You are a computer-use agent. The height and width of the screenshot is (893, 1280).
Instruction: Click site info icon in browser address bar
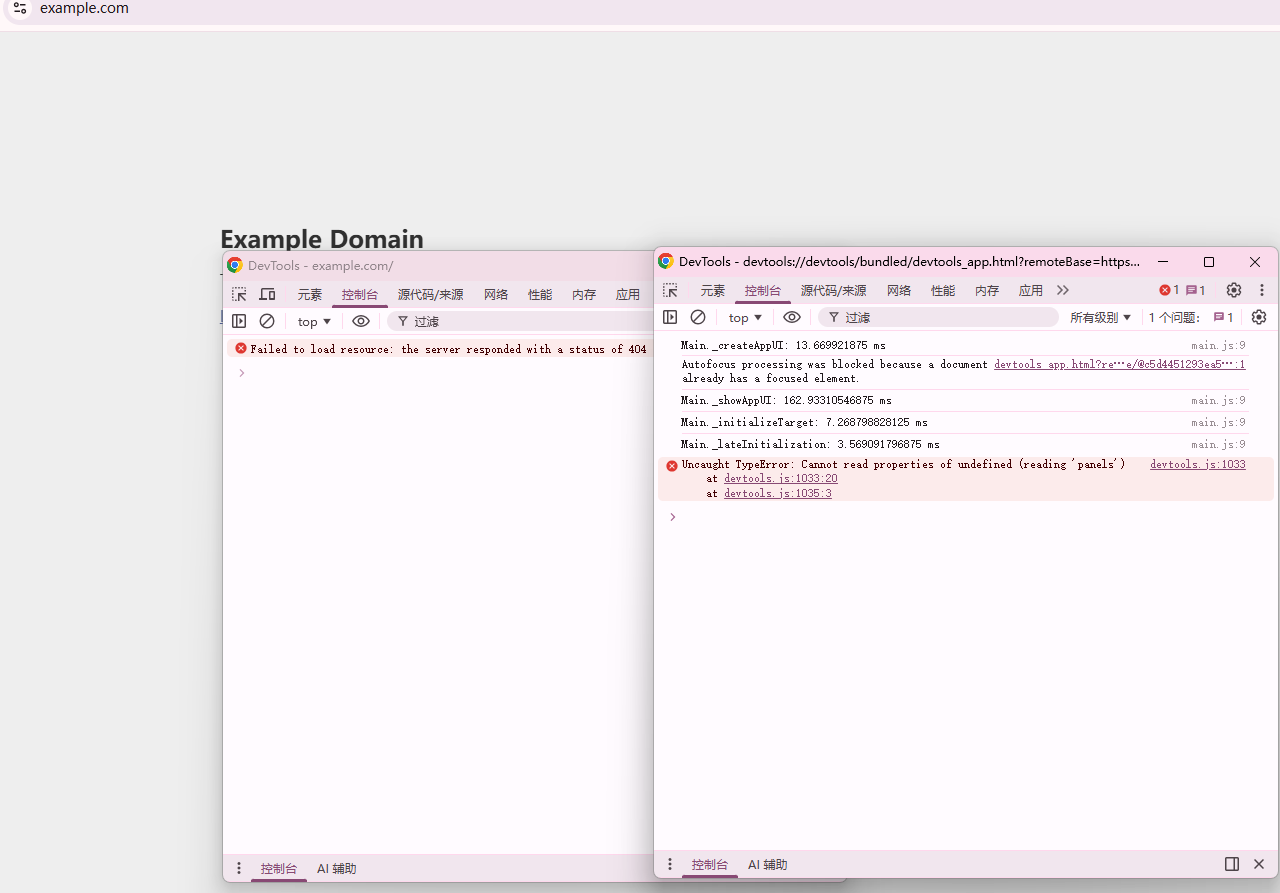pos(20,8)
